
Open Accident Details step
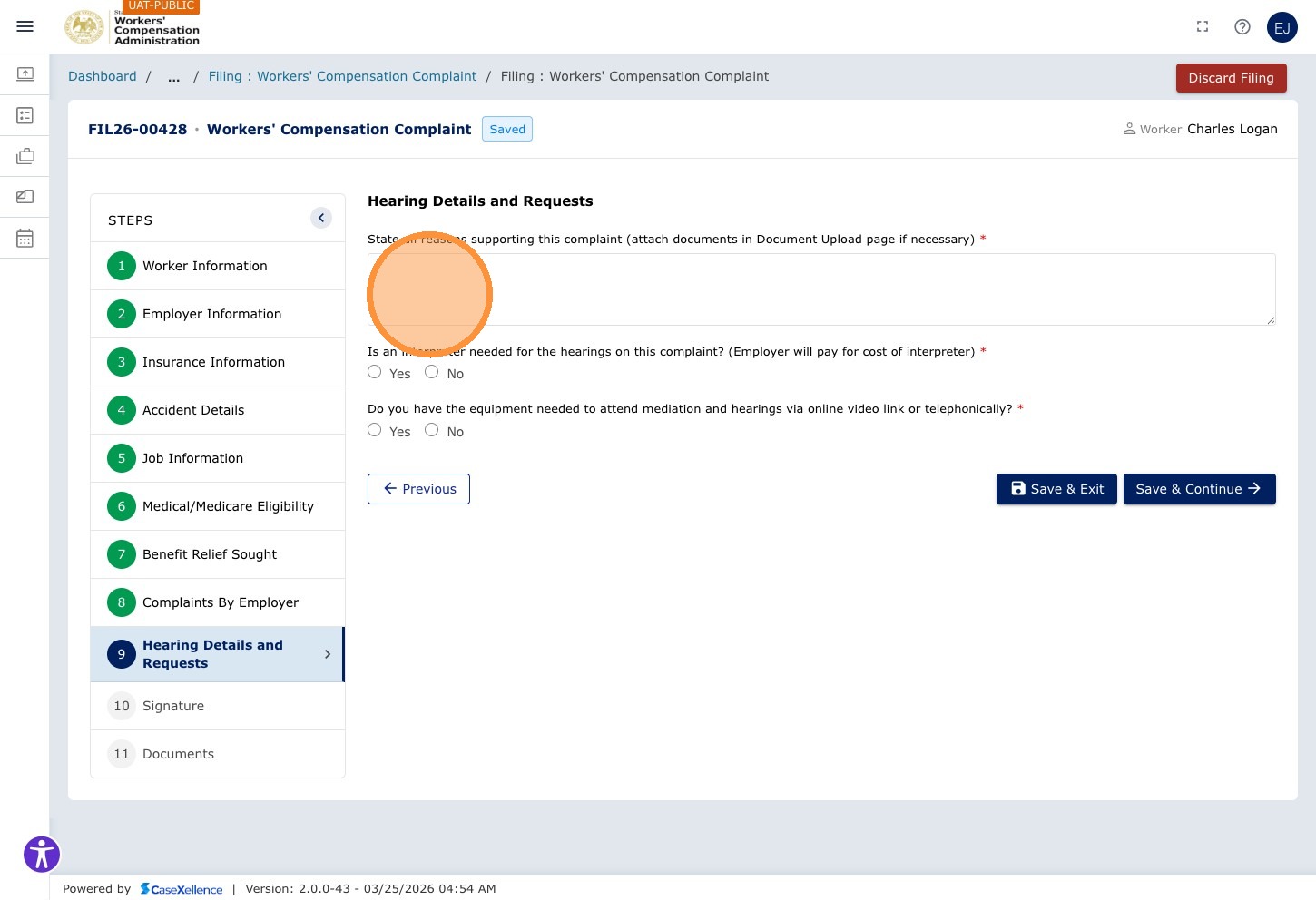click(x=218, y=410)
